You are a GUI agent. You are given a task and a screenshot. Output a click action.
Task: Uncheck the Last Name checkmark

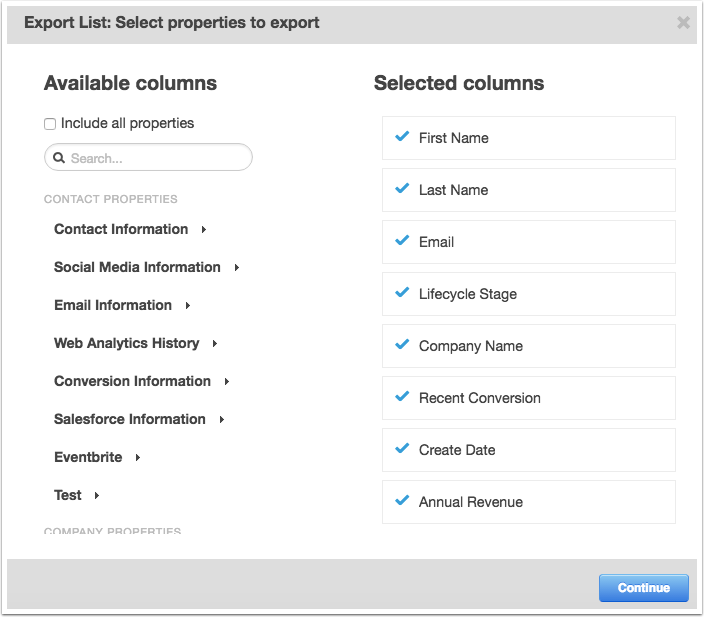[402, 188]
